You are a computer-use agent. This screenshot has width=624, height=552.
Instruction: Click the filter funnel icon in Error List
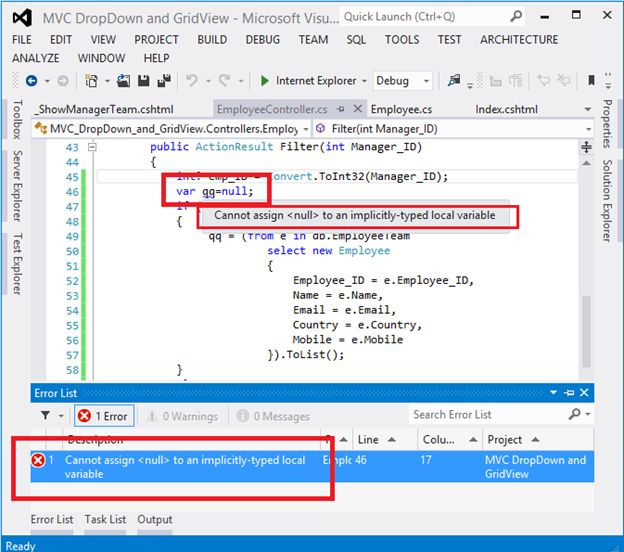(45, 416)
